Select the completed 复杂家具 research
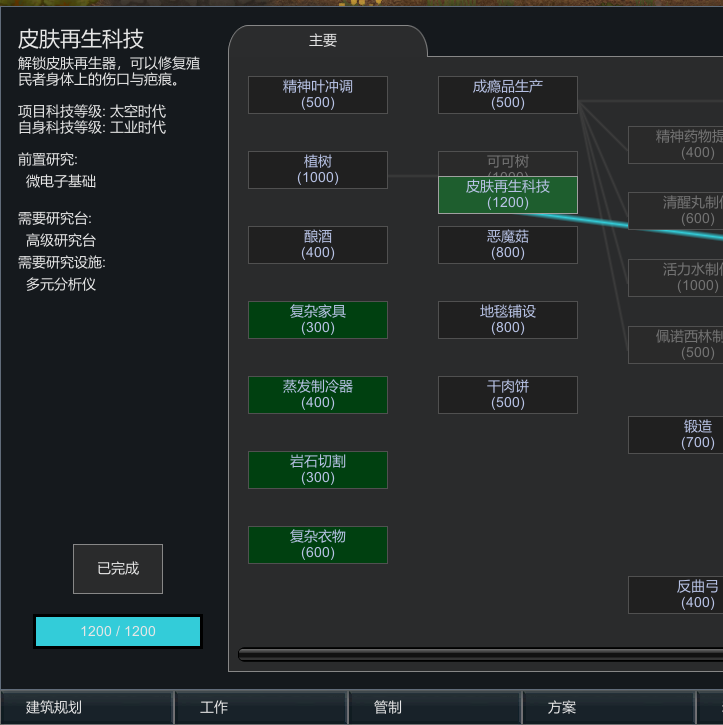Screen dimensions: 723x725 pyautogui.click(x=318, y=320)
